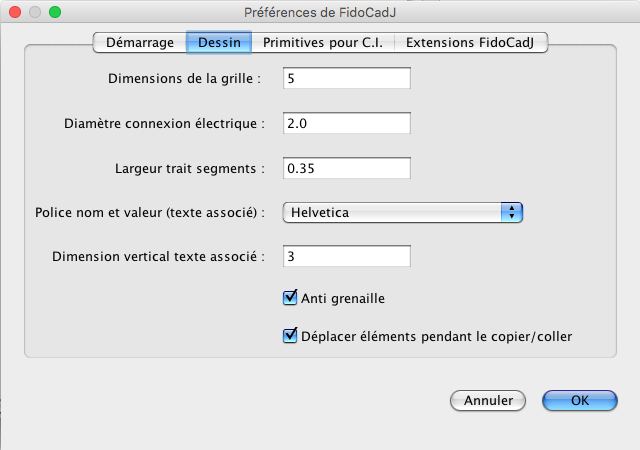The height and width of the screenshot is (450, 640).
Task: Click the green zoom window button
Action: point(54,12)
